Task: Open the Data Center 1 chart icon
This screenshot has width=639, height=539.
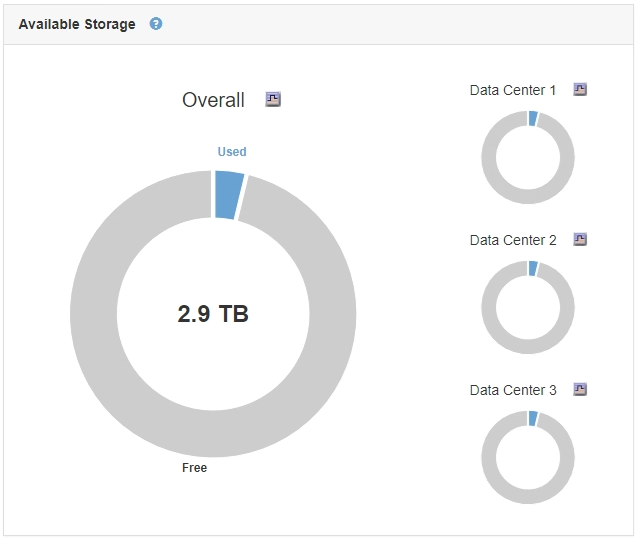Action: click(x=580, y=89)
